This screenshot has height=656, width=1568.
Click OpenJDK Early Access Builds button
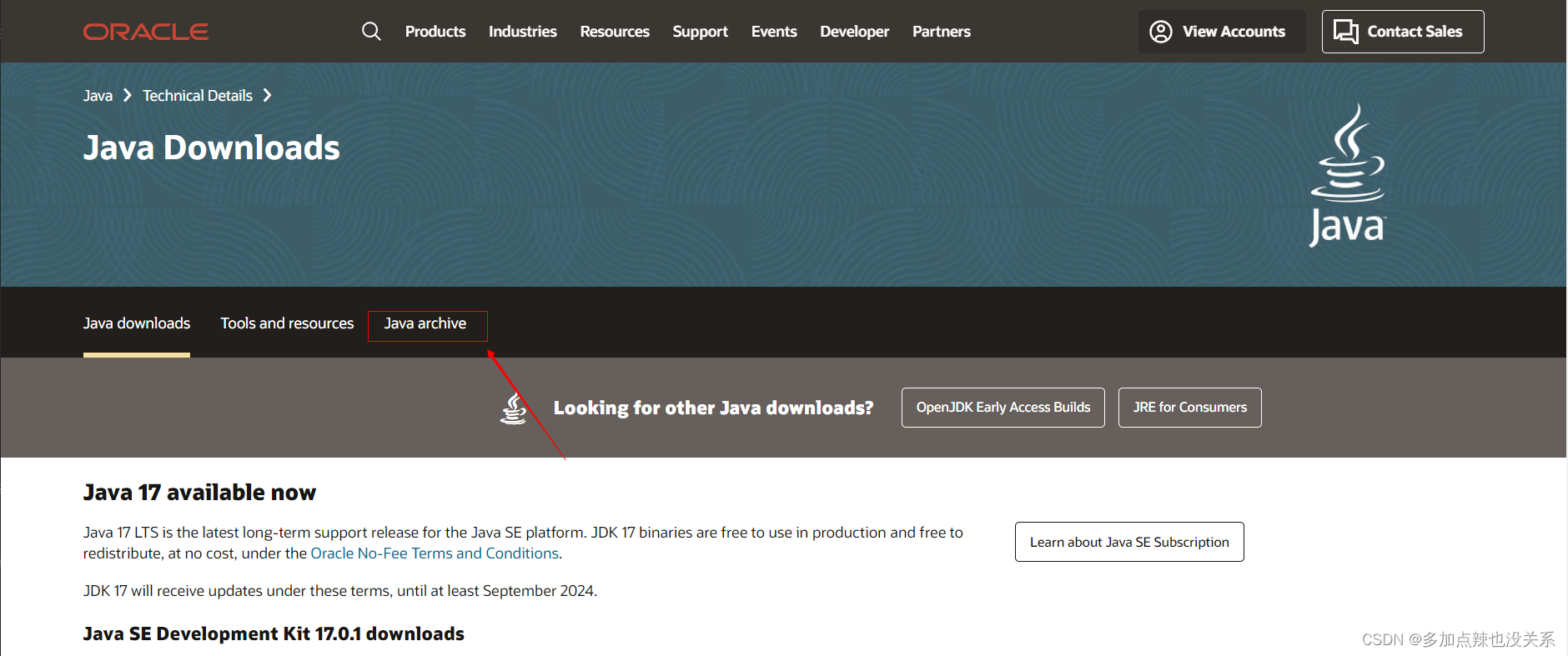coord(1003,408)
